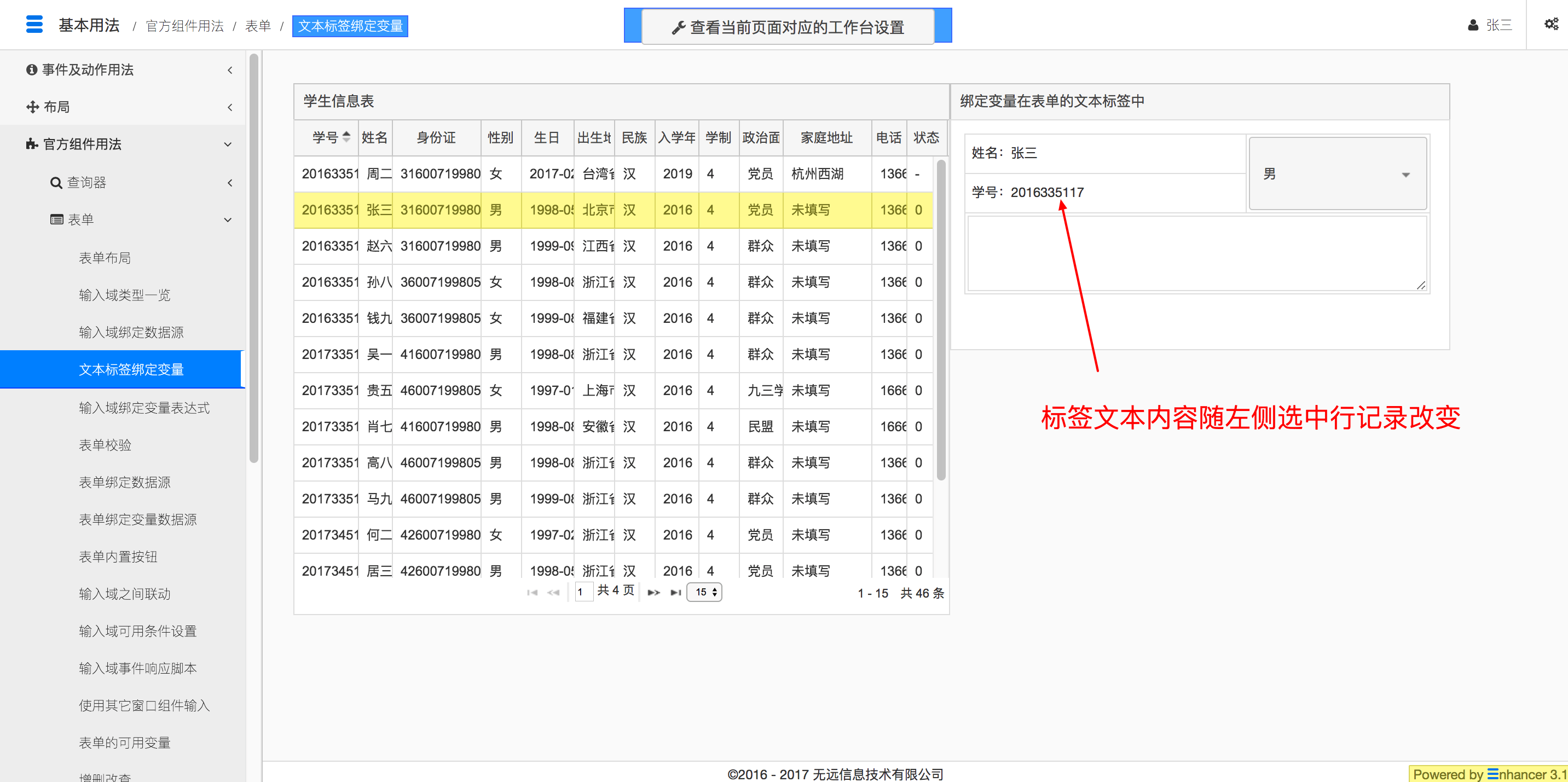
Task: Click the 查询器 magnifier icon
Action: (x=56, y=183)
